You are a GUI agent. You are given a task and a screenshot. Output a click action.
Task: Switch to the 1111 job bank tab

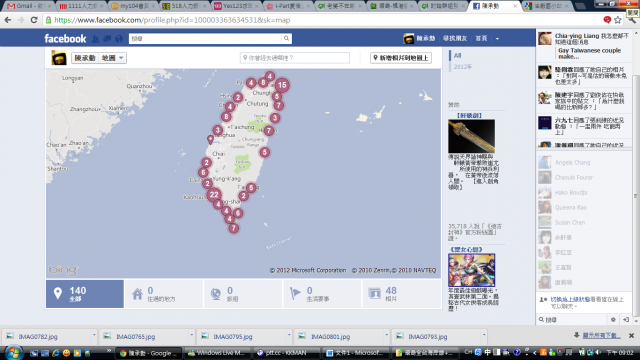(80, 6)
